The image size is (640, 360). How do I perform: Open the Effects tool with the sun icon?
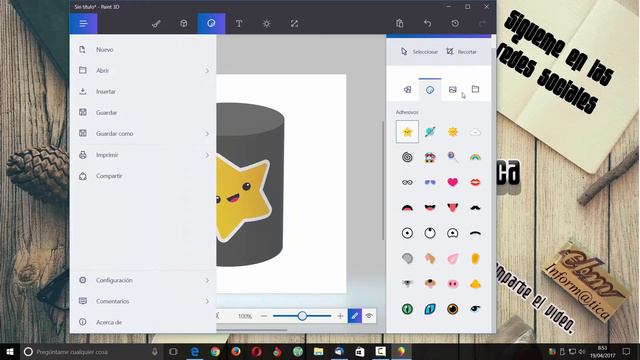click(267, 24)
